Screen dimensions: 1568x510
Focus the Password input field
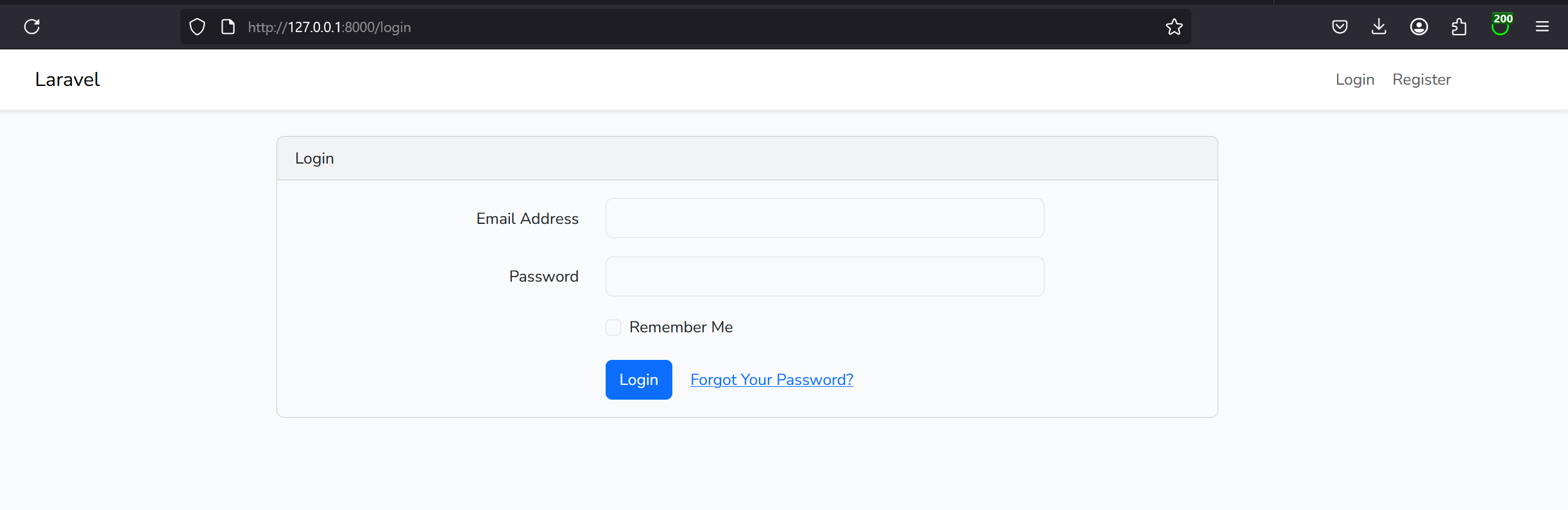pos(824,276)
